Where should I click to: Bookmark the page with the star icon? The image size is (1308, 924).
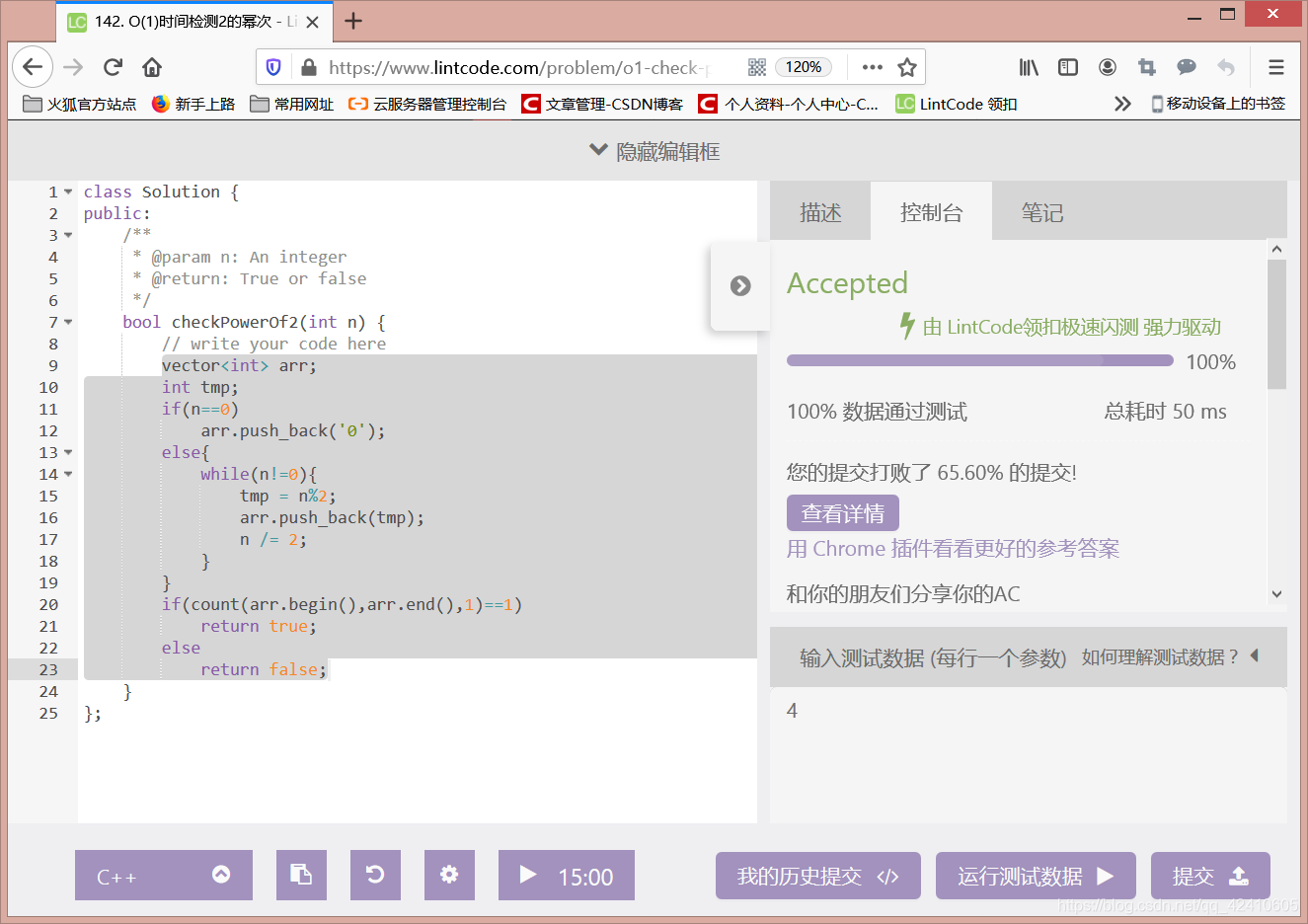[x=909, y=67]
